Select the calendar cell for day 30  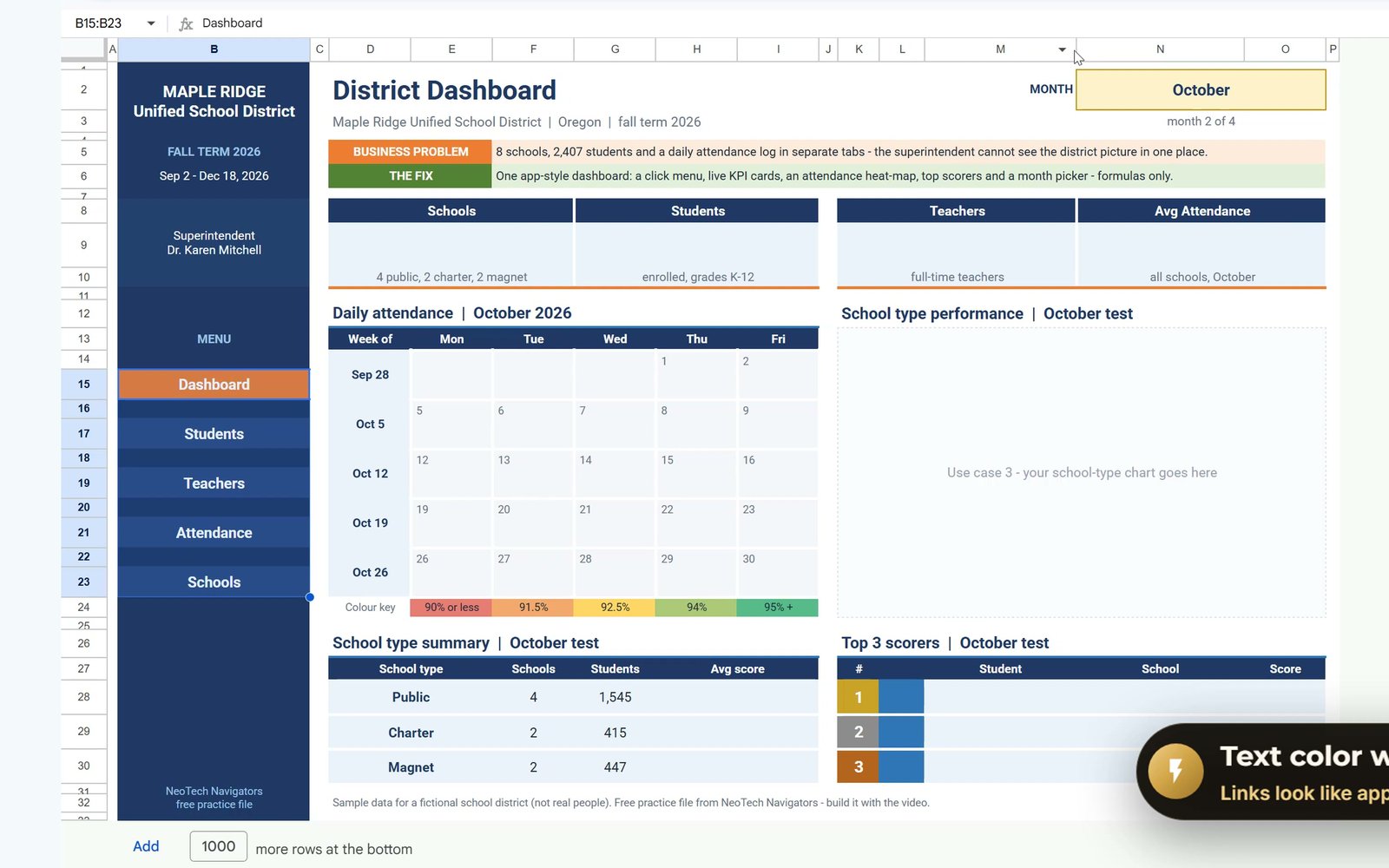click(x=778, y=572)
